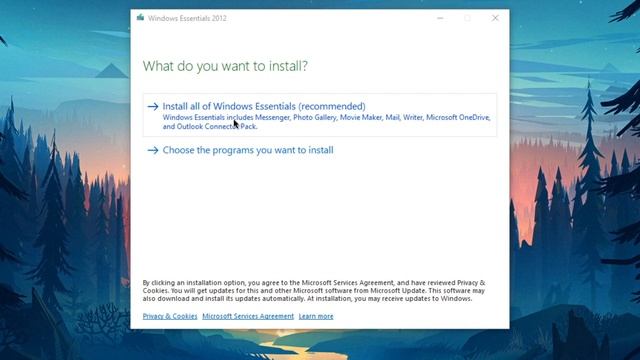Click the Learn more link
Image resolution: width=640 pixels, height=360 pixels.
pyautogui.click(x=316, y=316)
